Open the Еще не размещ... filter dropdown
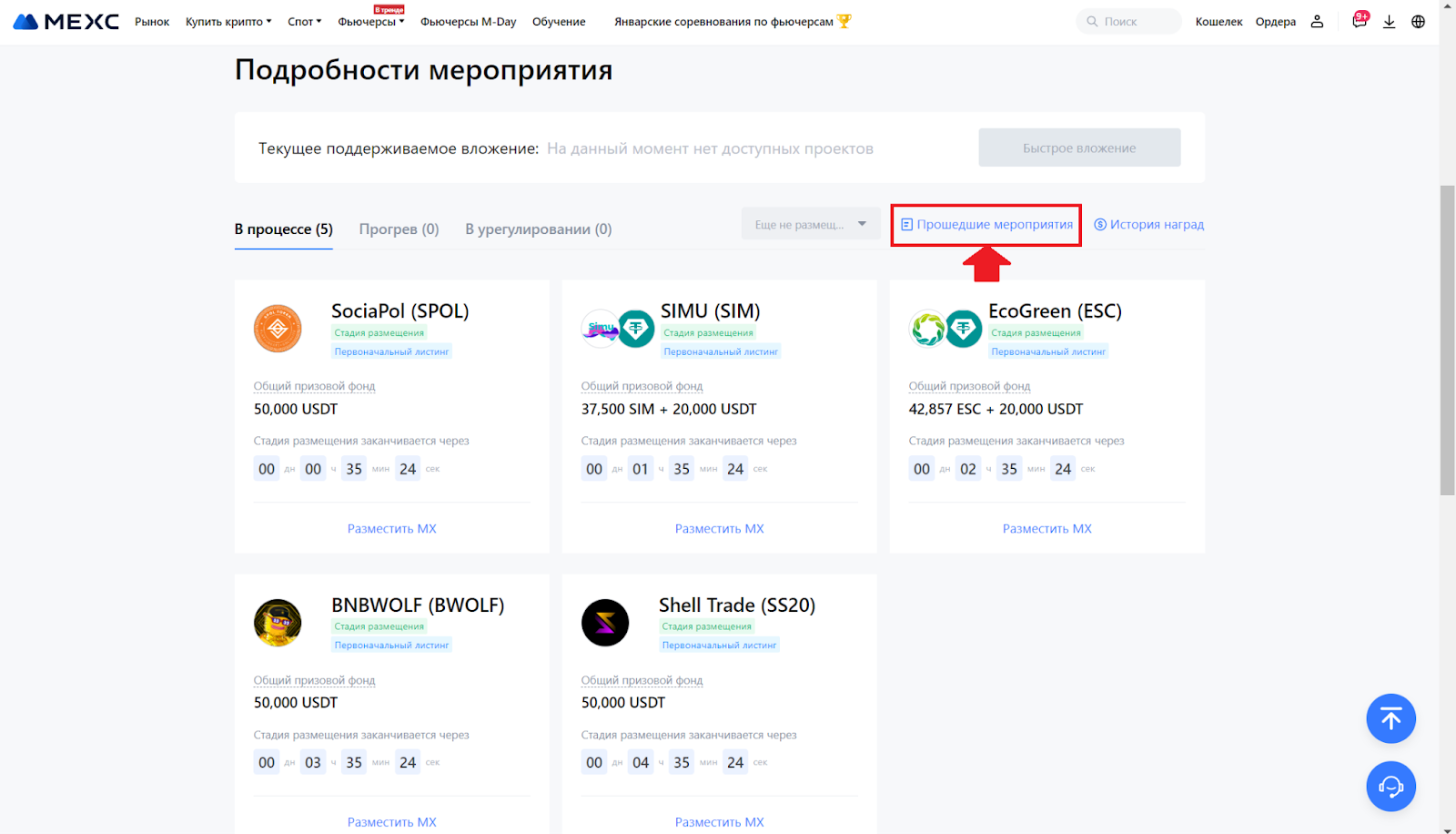The image size is (1456, 834). (x=810, y=225)
